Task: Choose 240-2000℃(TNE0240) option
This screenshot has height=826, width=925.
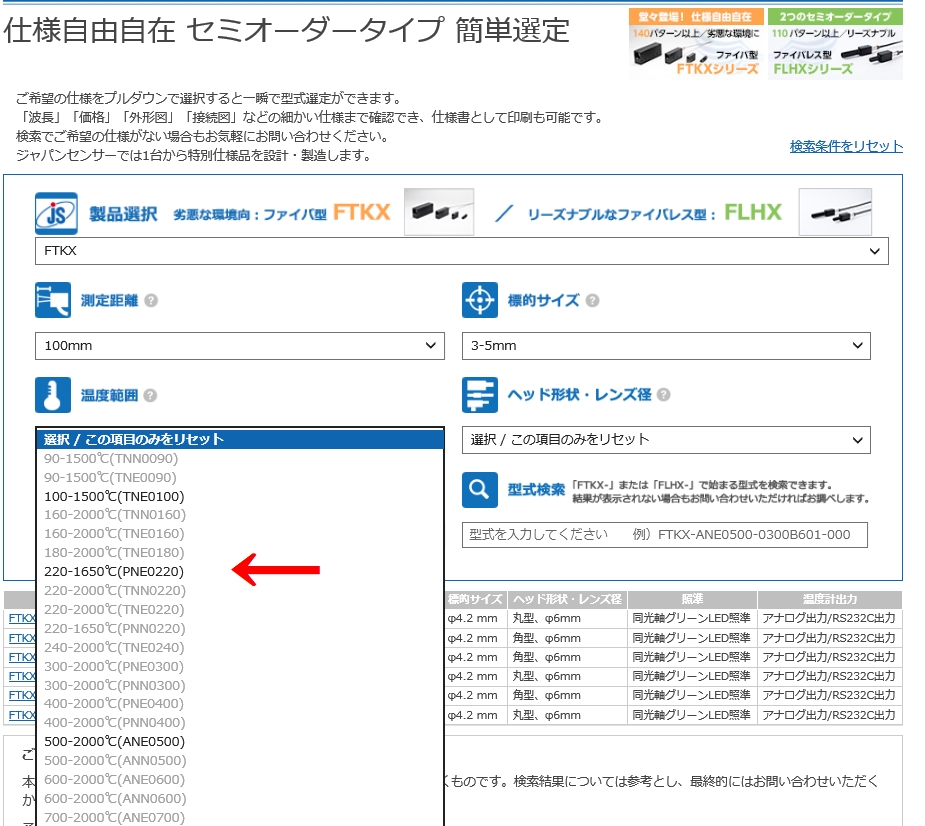Action: pos(240,647)
